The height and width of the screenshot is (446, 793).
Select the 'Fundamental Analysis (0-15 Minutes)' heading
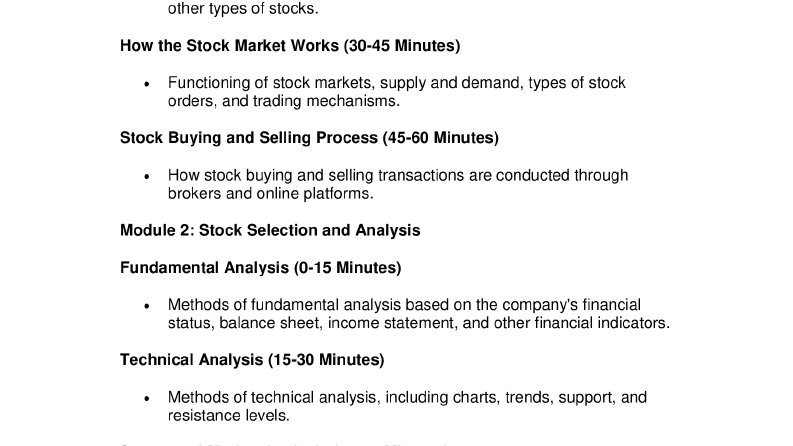(260, 267)
